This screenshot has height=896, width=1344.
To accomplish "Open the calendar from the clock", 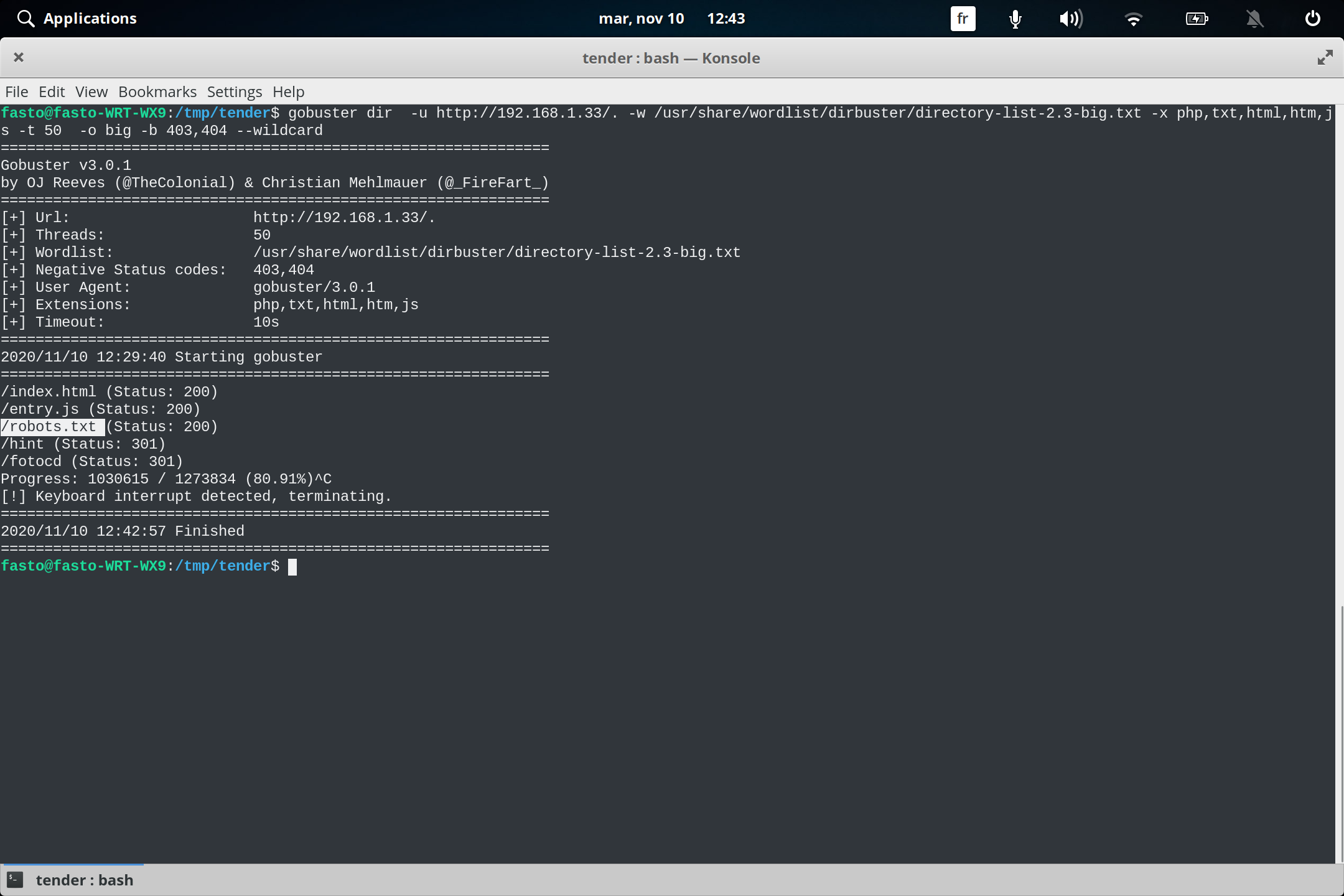I will pos(673,19).
